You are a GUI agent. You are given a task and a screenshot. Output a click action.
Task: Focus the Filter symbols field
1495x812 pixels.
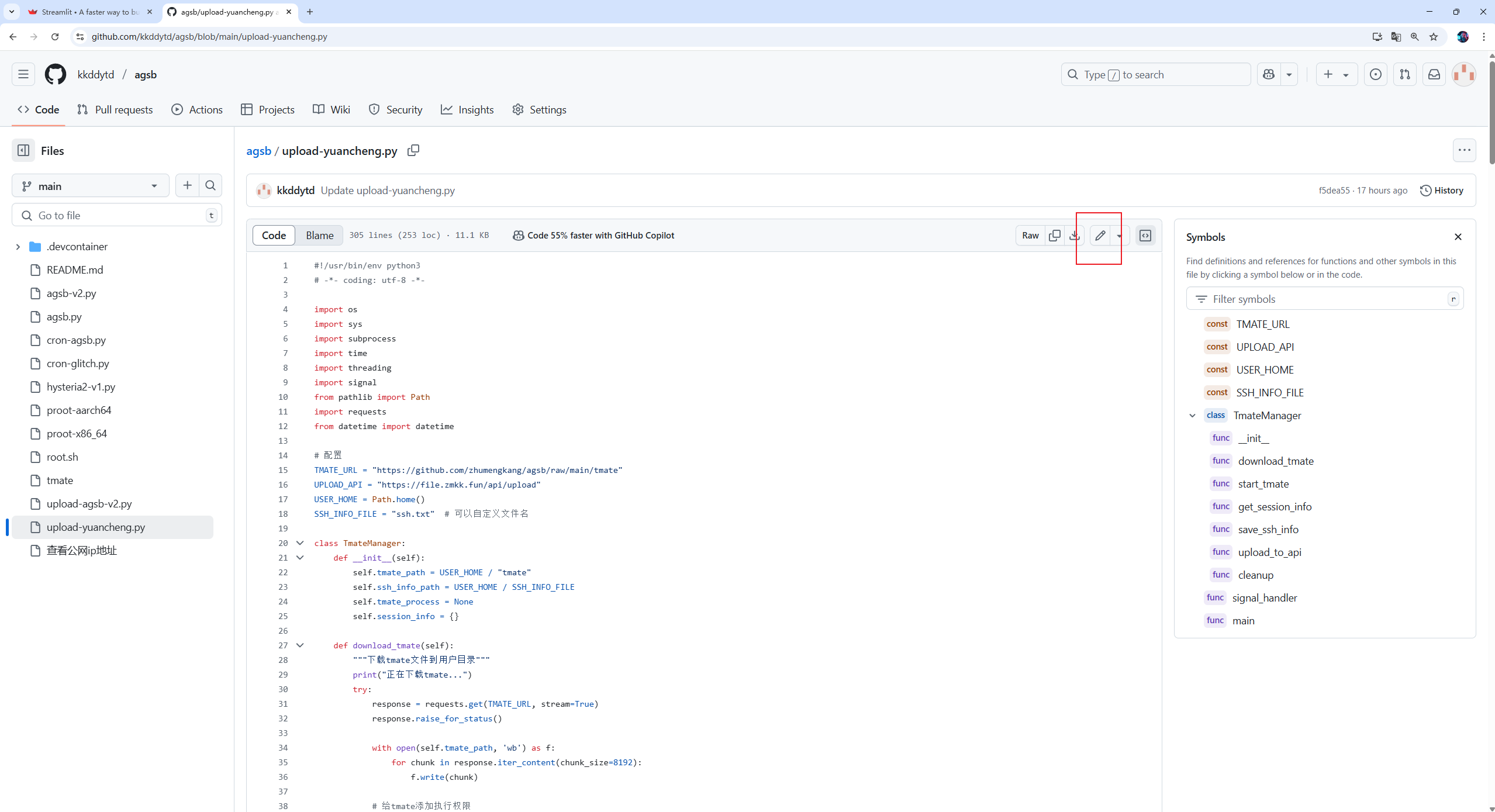1325,299
